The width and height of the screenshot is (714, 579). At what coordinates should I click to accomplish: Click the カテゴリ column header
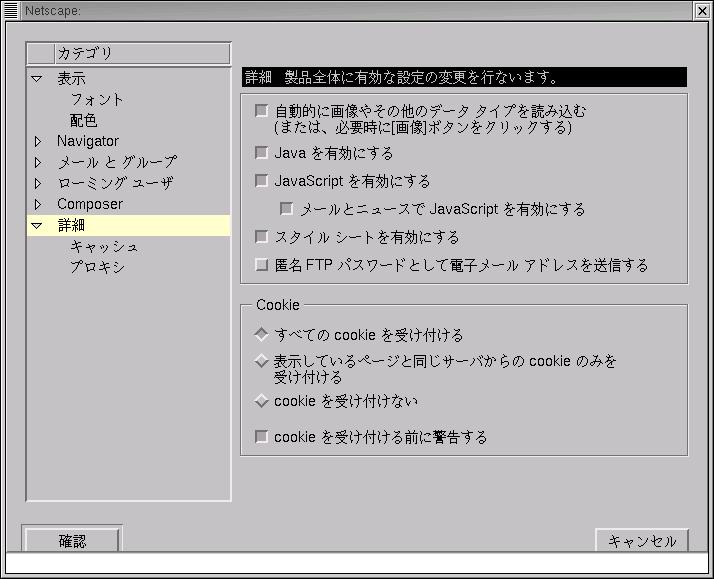coord(142,54)
